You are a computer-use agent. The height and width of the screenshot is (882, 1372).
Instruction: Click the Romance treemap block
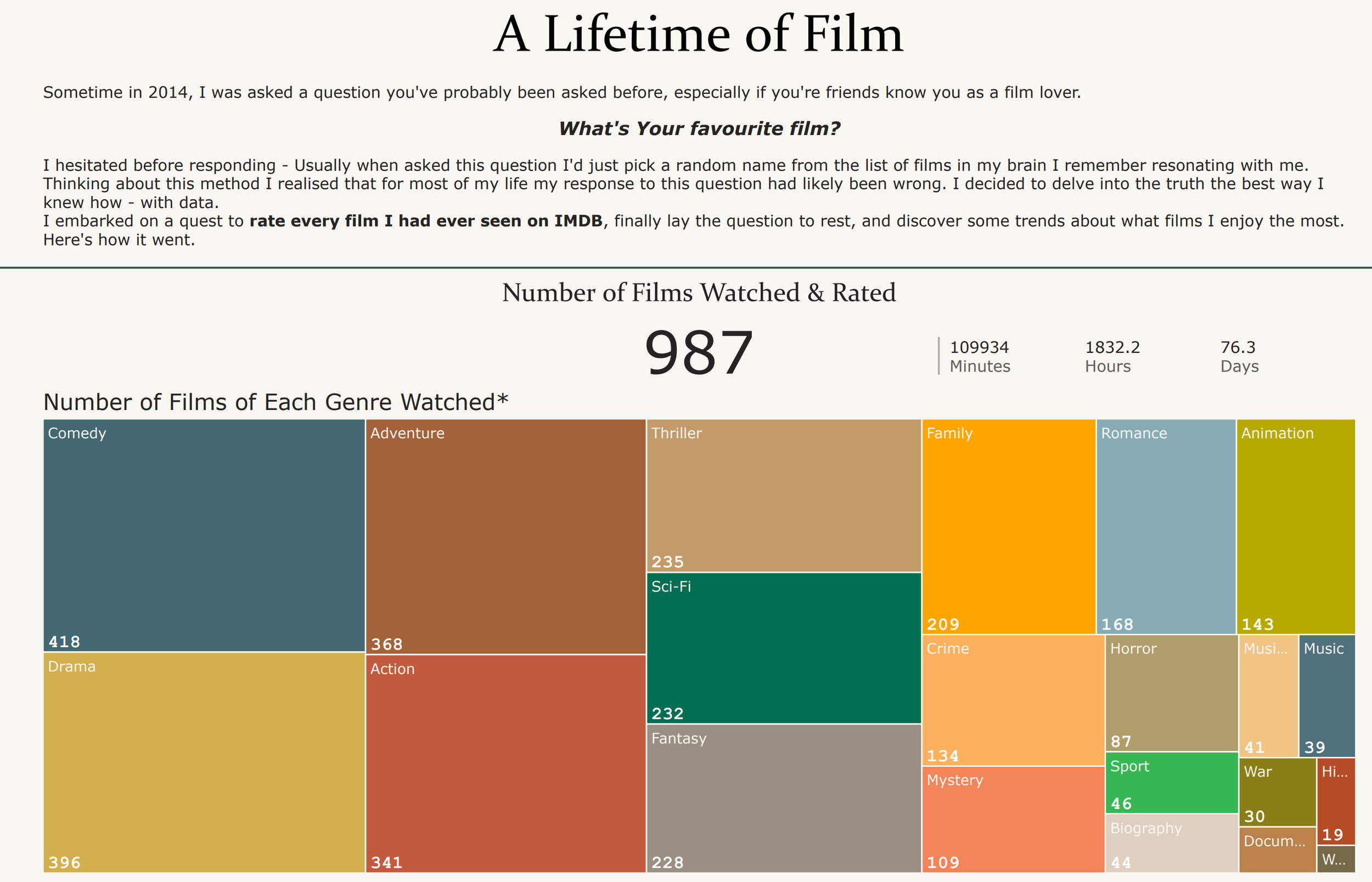1166,526
